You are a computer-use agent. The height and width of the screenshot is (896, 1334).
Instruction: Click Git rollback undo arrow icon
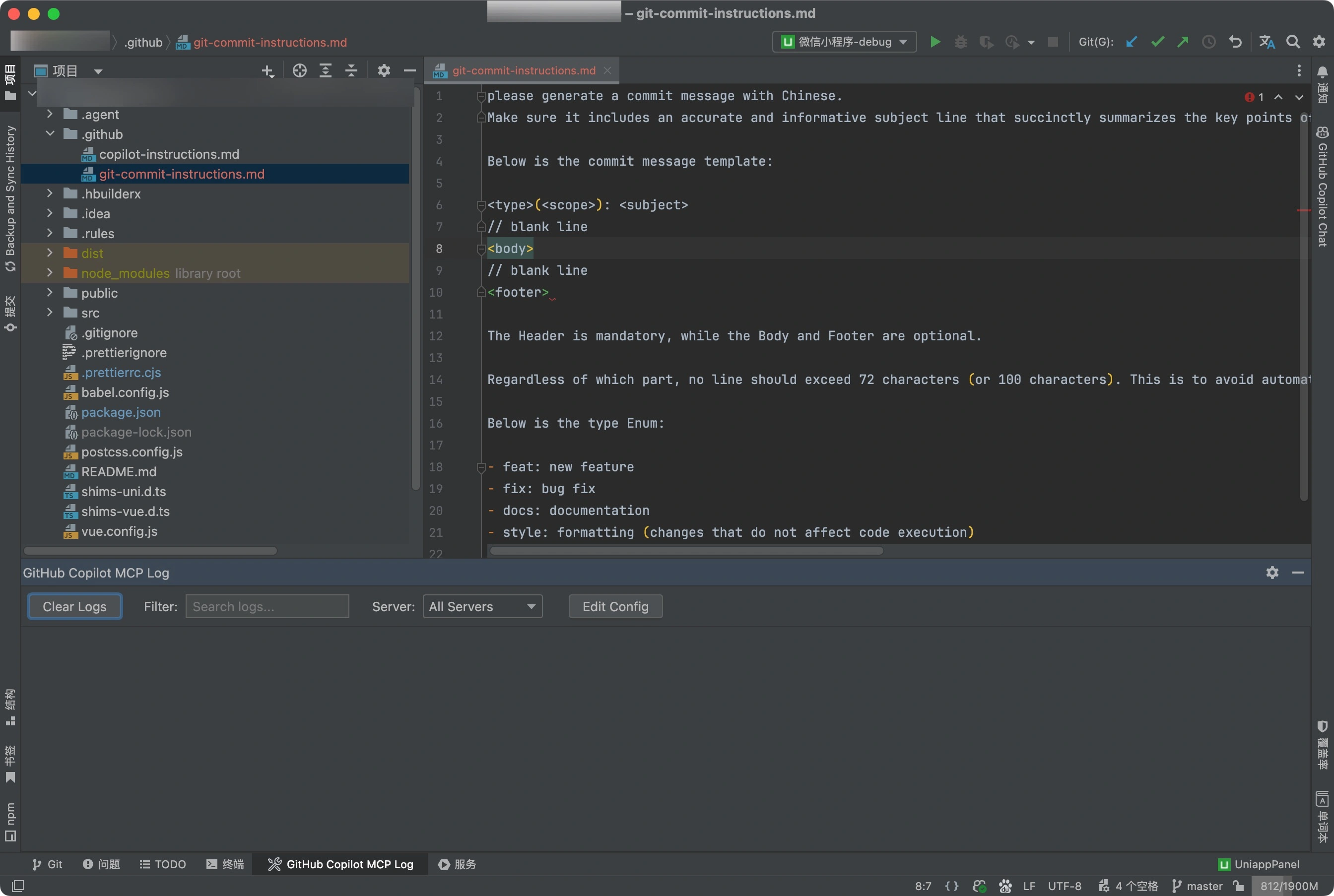(x=1235, y=42)
